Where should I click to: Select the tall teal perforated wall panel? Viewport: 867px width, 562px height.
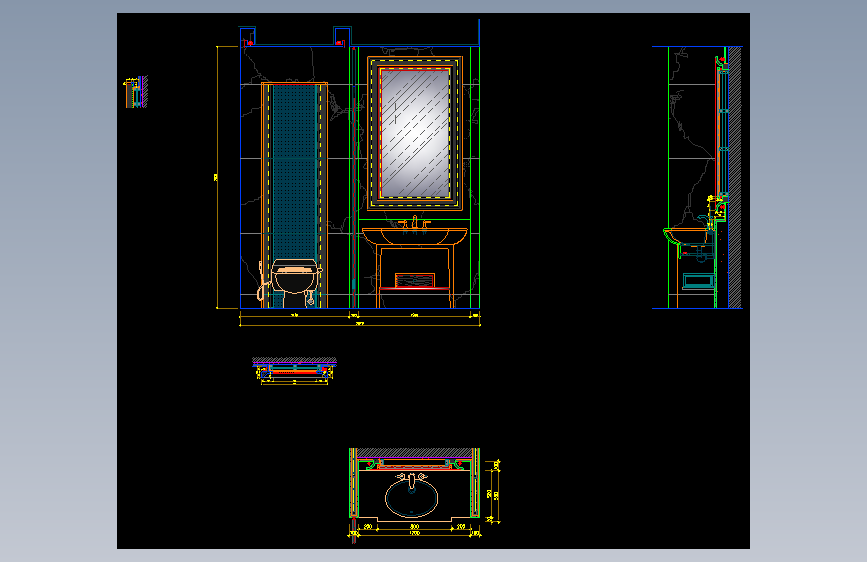tap(294, 171)
